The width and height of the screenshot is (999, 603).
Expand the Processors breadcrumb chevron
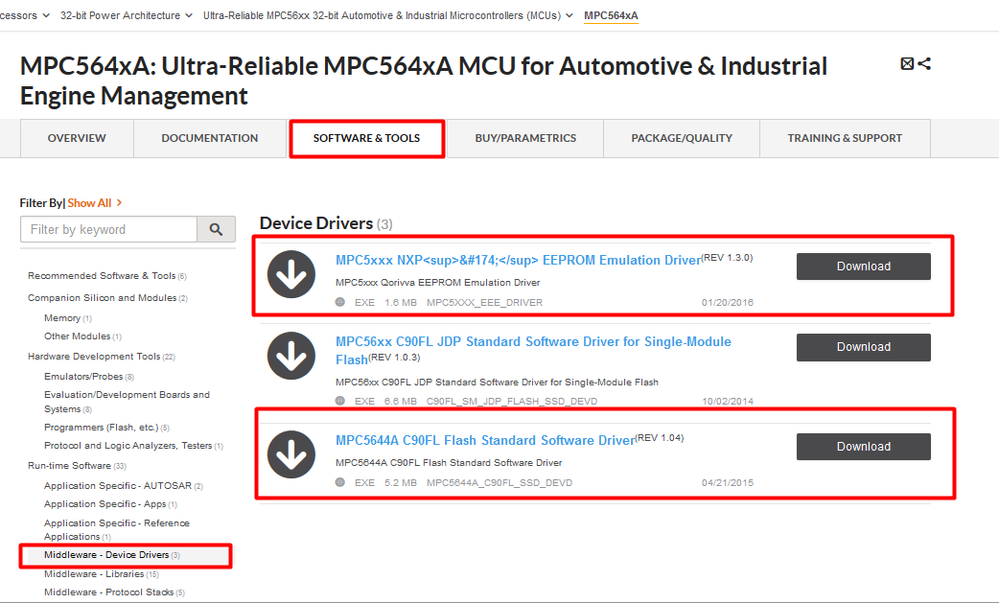[46, 16]
